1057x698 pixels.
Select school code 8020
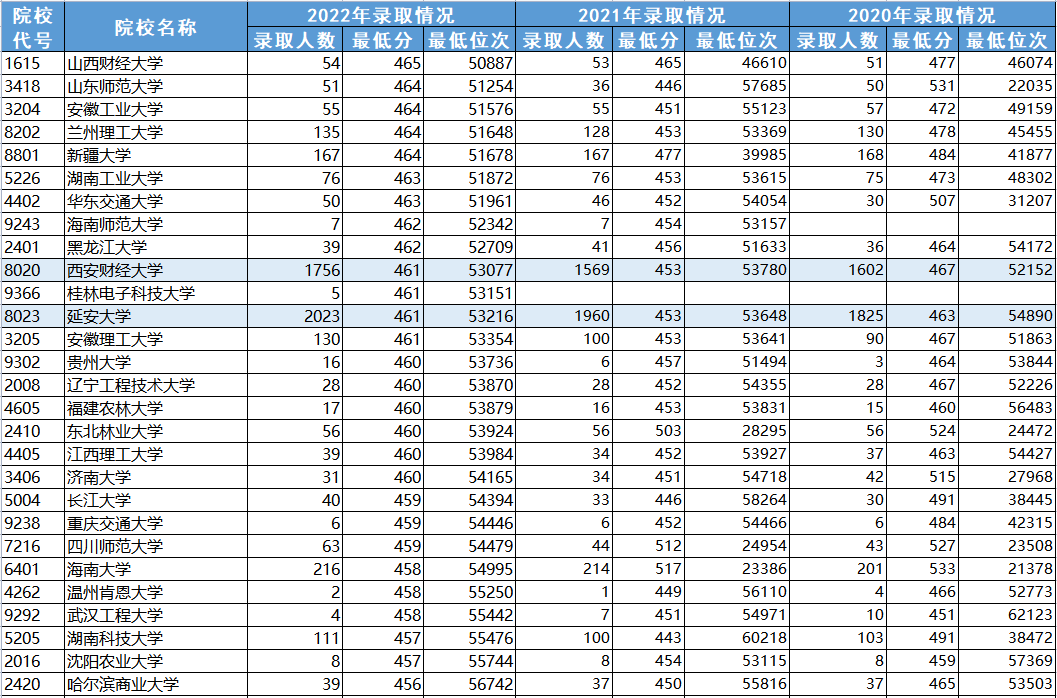(x=32, y=270)
